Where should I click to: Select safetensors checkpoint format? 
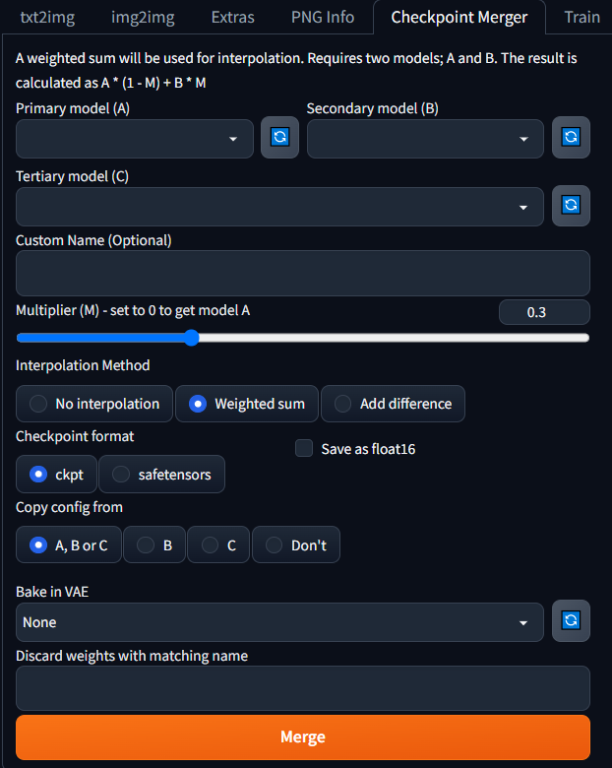(161, 474)
